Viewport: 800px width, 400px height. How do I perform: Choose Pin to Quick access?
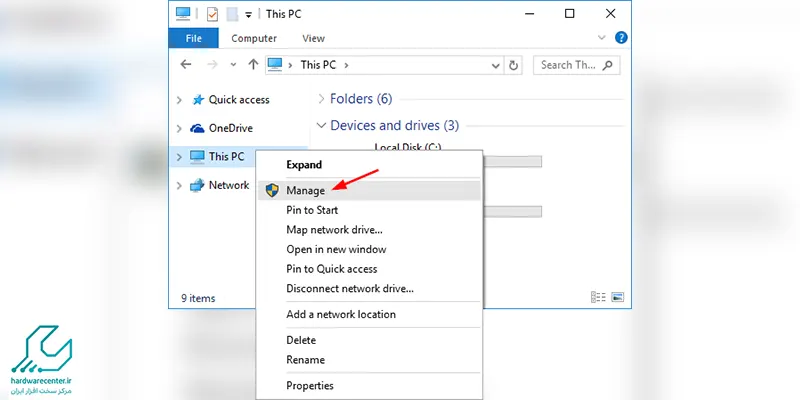click(x=369, y=269)
